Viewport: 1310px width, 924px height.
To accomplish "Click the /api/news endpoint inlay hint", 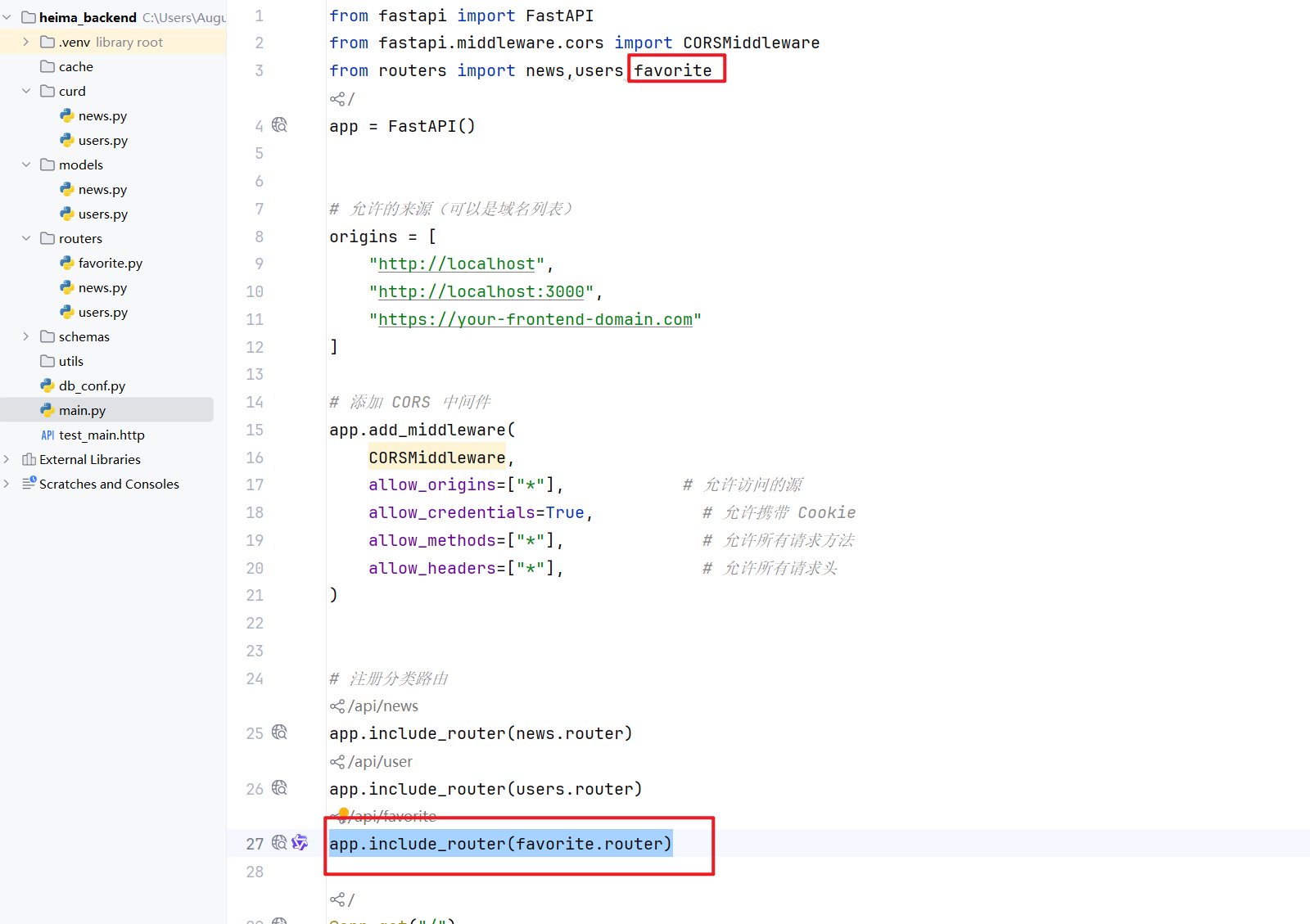I will pyautogui.click(x=382, y=706).
